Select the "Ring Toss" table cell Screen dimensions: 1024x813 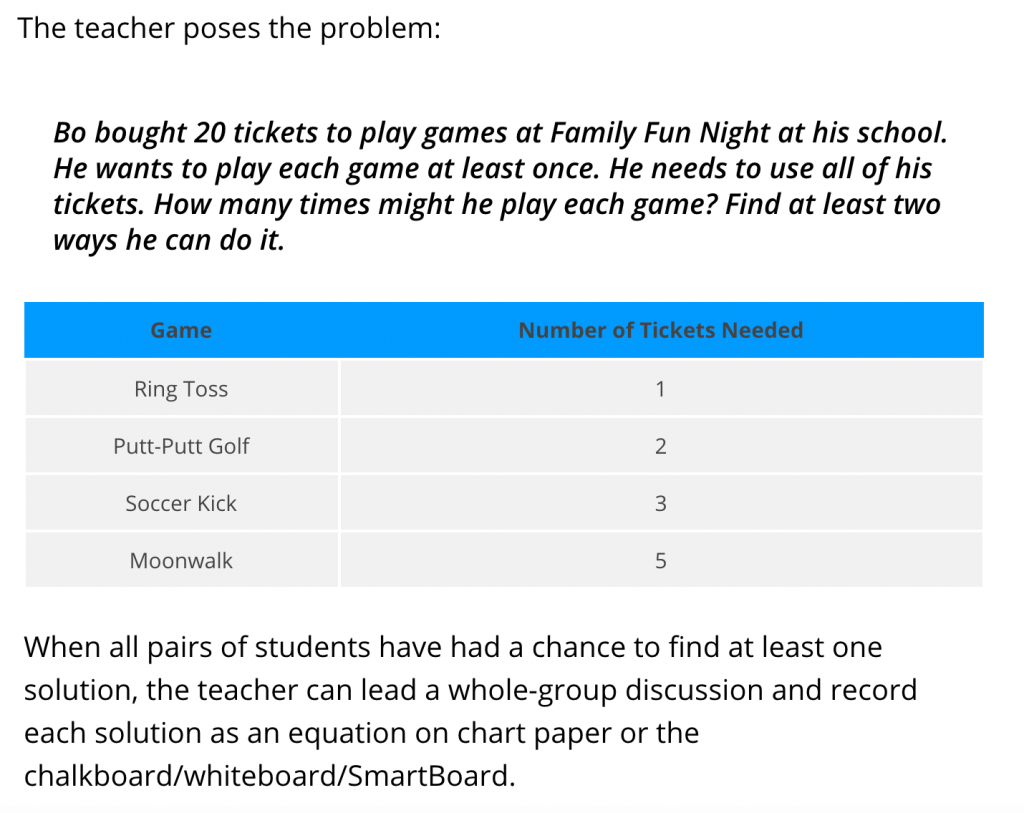pos(181,389)
